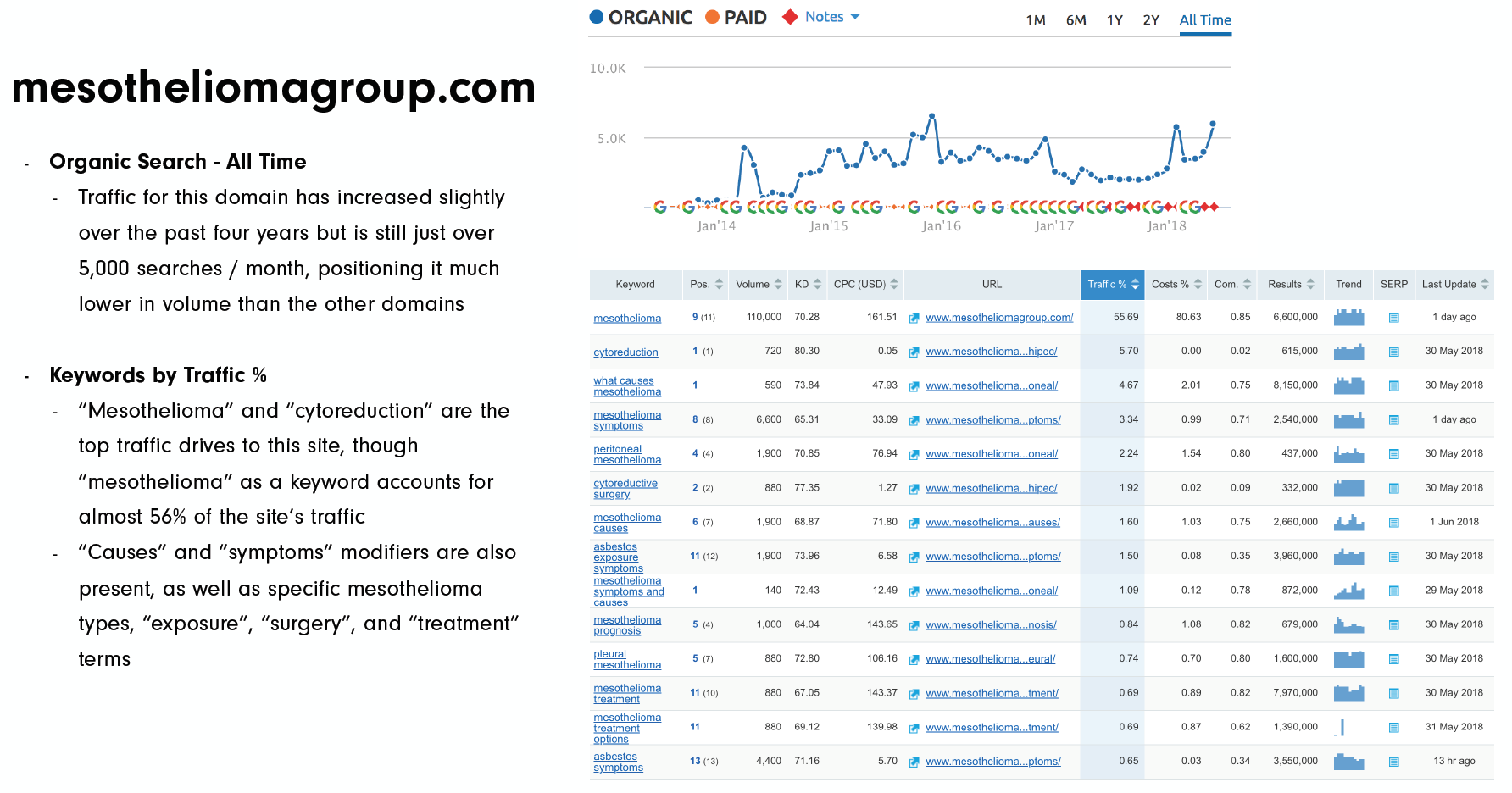This screenshot has height=793, width=1512.
Task: View SERP snapshot for asbestos symptoms row
Action: [1393, 762]
